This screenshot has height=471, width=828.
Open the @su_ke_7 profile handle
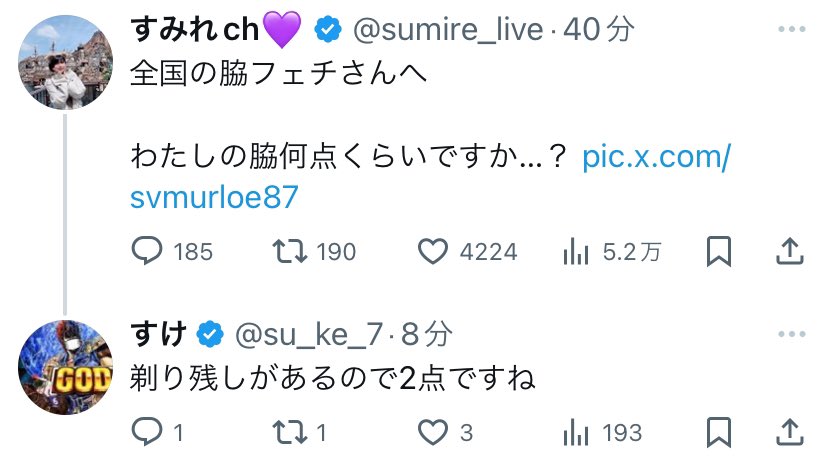coord(307,331)
